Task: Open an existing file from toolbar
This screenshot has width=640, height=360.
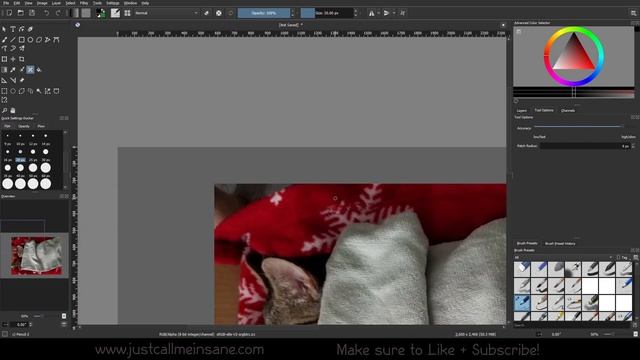Action: pos(20,13)
